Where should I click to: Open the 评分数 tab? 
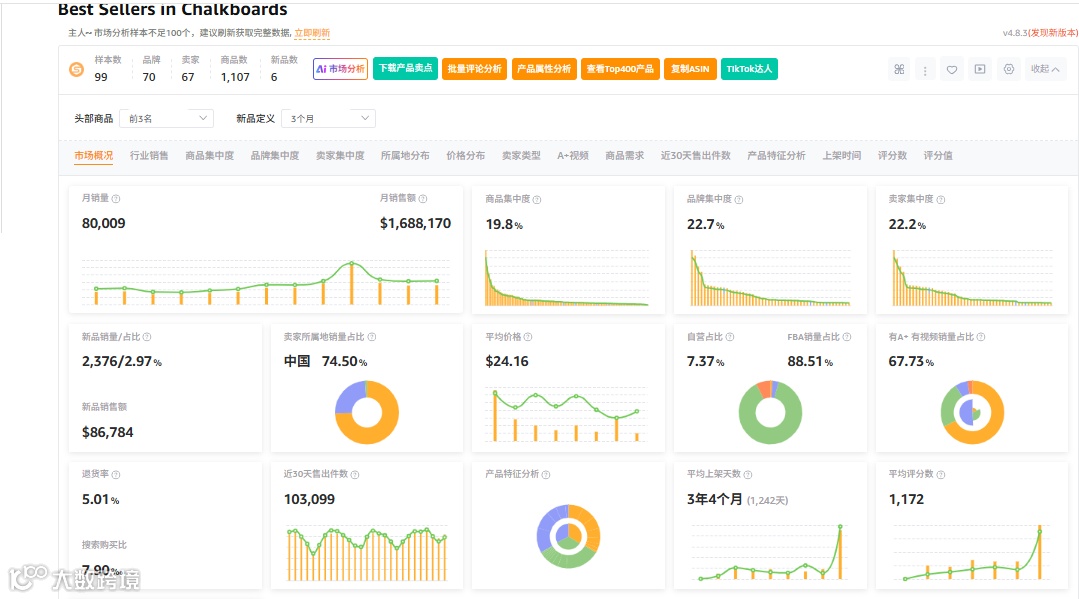(x=893, y=156)
